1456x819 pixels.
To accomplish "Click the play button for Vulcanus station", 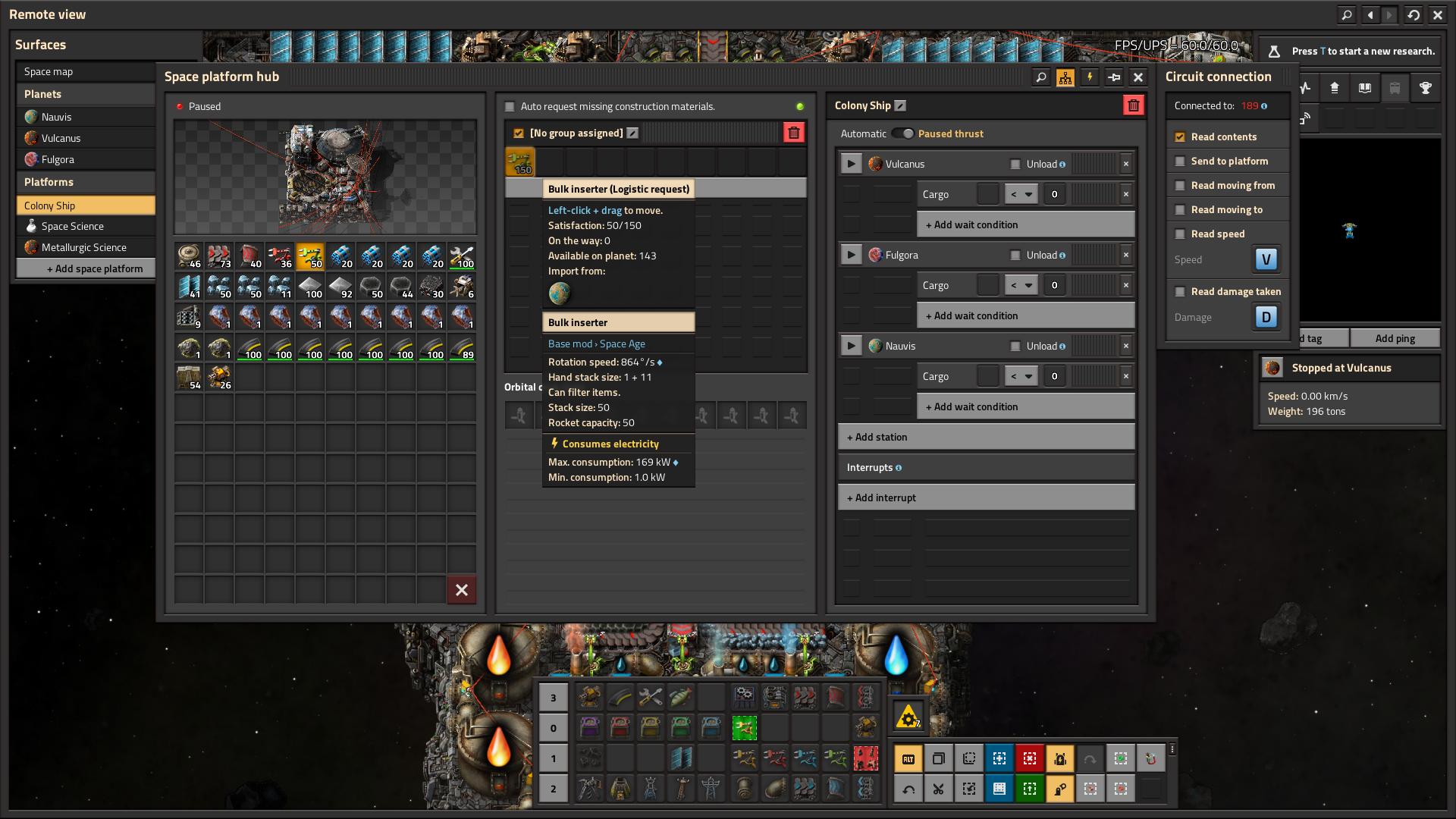I will click(x=850, y=163).
